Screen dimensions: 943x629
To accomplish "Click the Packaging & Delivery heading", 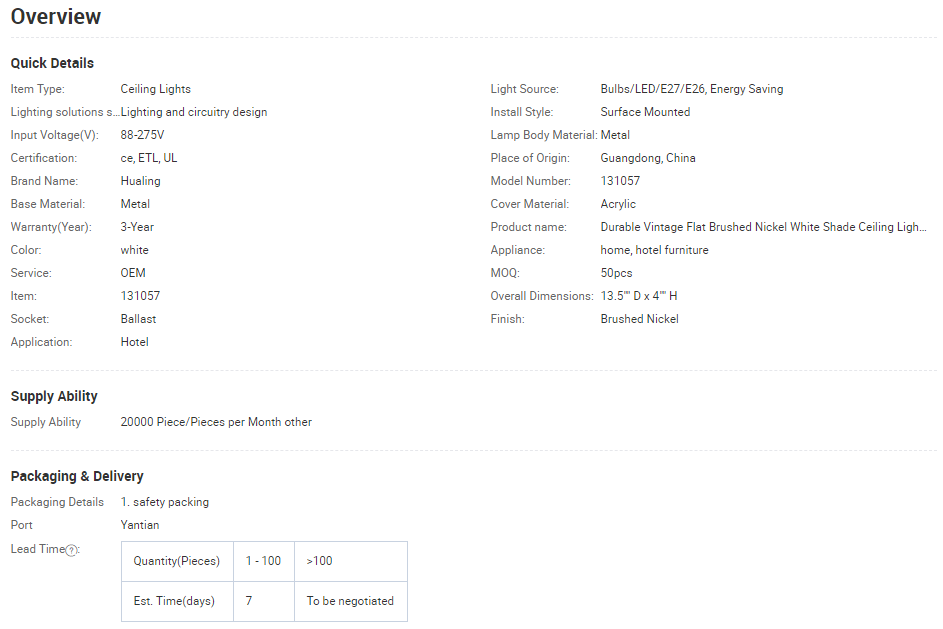I will pos(77,476).
